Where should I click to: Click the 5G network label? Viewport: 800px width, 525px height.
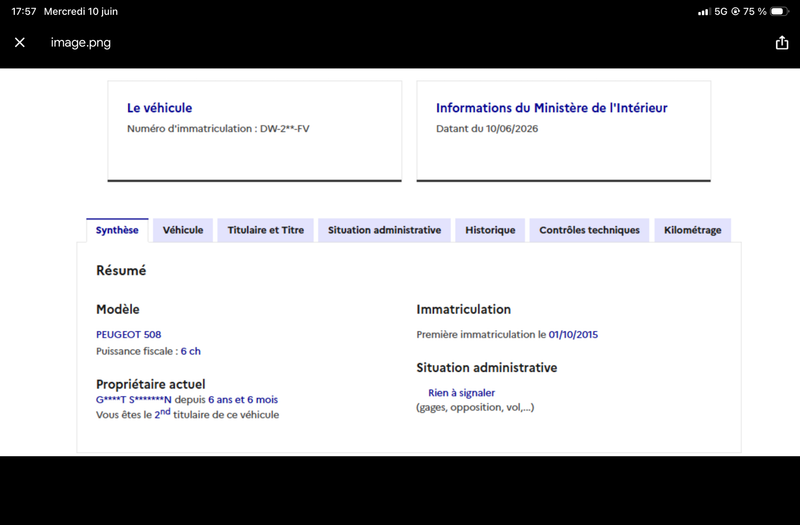click(720, 11)
